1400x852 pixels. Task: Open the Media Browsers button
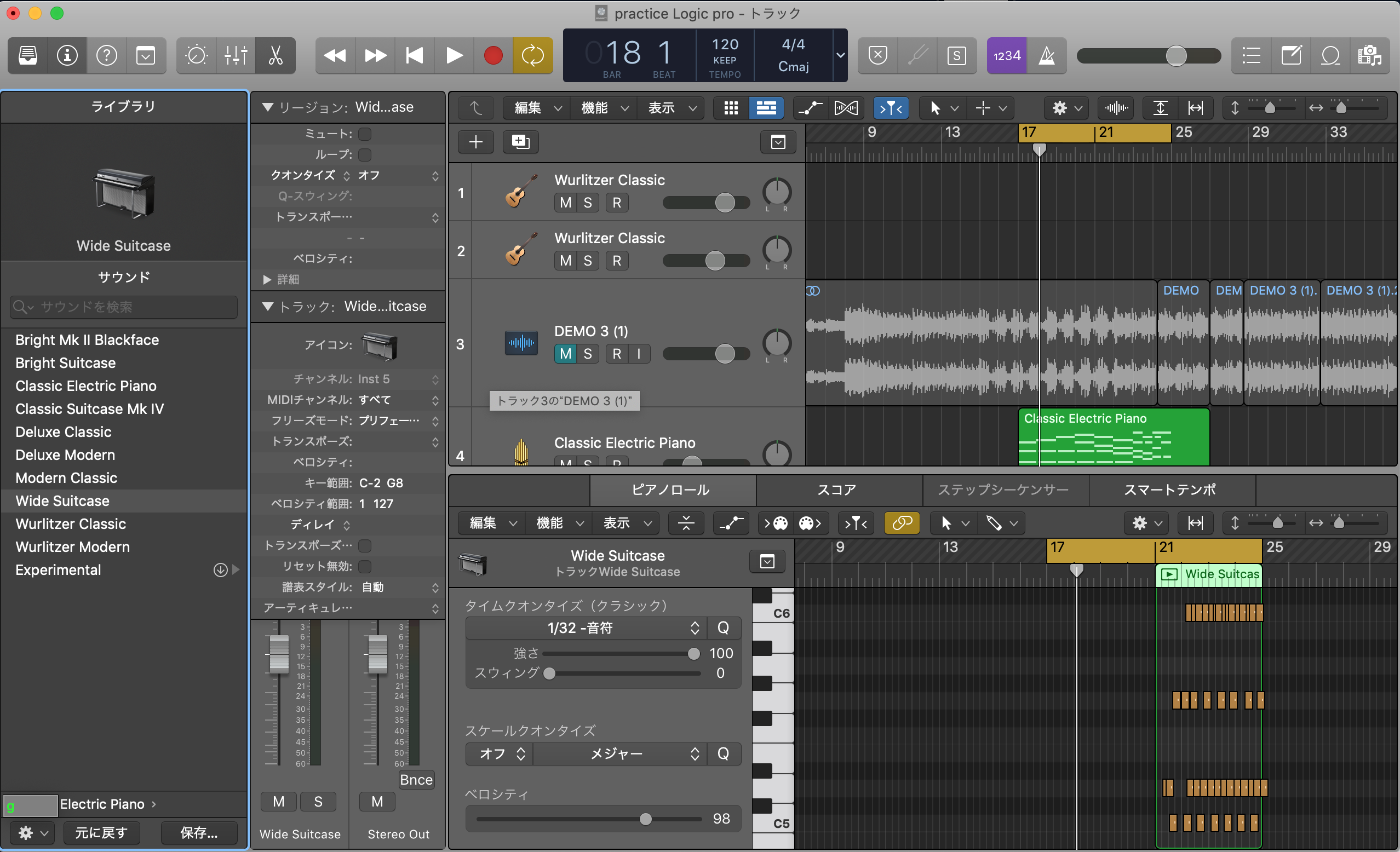(1370, 56)
